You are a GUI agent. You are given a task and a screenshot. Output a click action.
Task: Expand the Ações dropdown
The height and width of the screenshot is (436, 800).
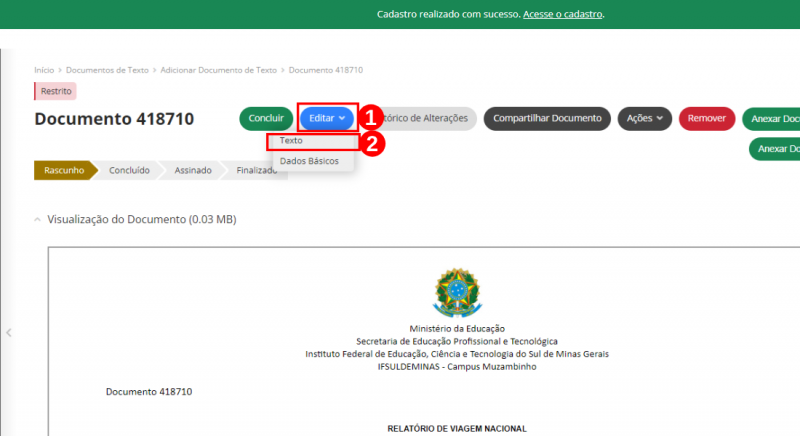[x=644, y=118]
